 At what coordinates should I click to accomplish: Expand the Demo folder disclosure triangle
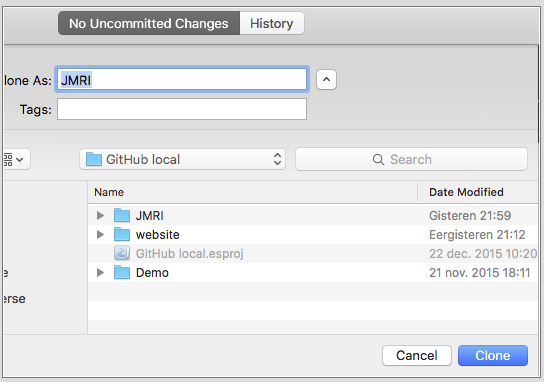click(100, 273)
